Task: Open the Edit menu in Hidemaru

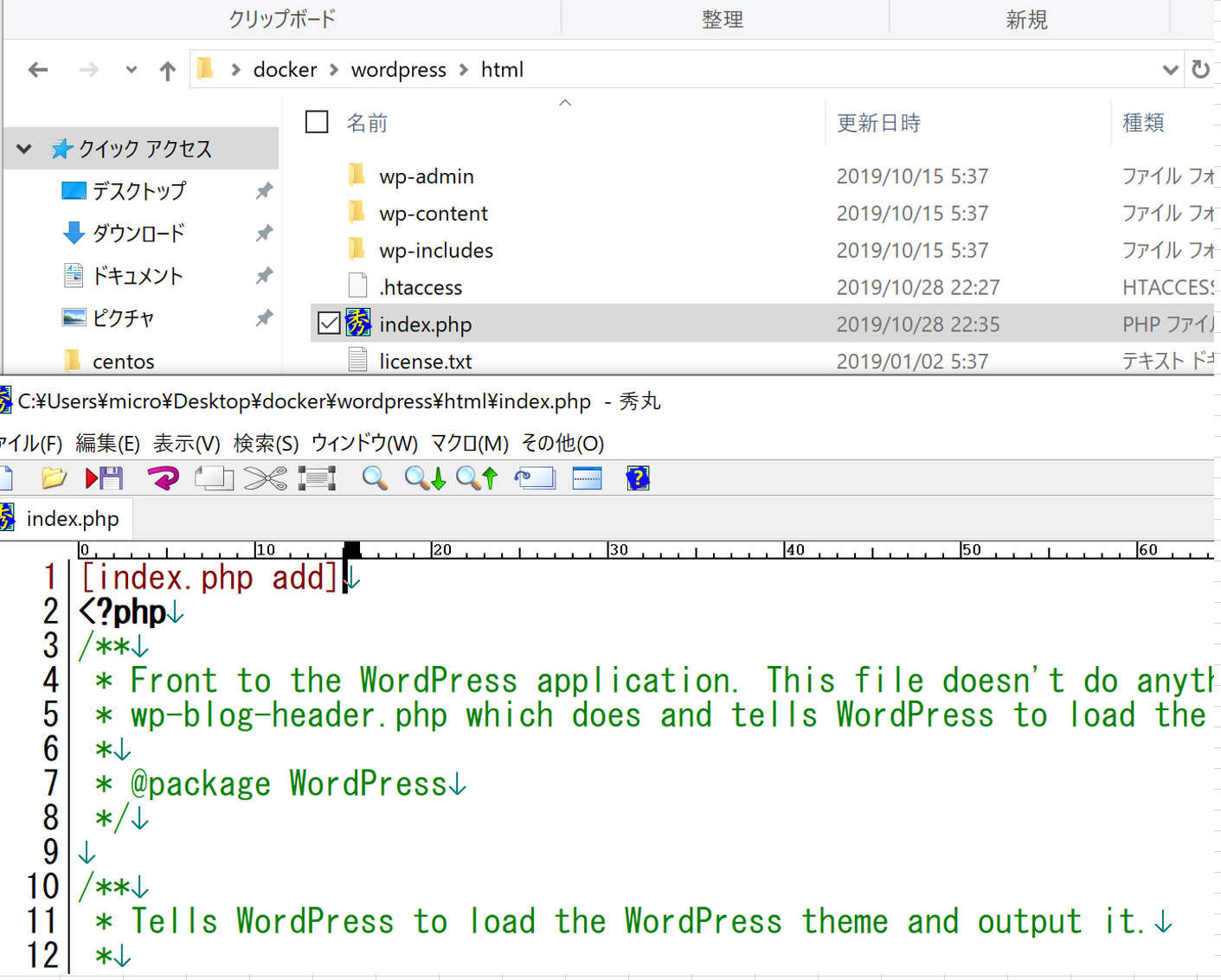Action: point(107,443)
